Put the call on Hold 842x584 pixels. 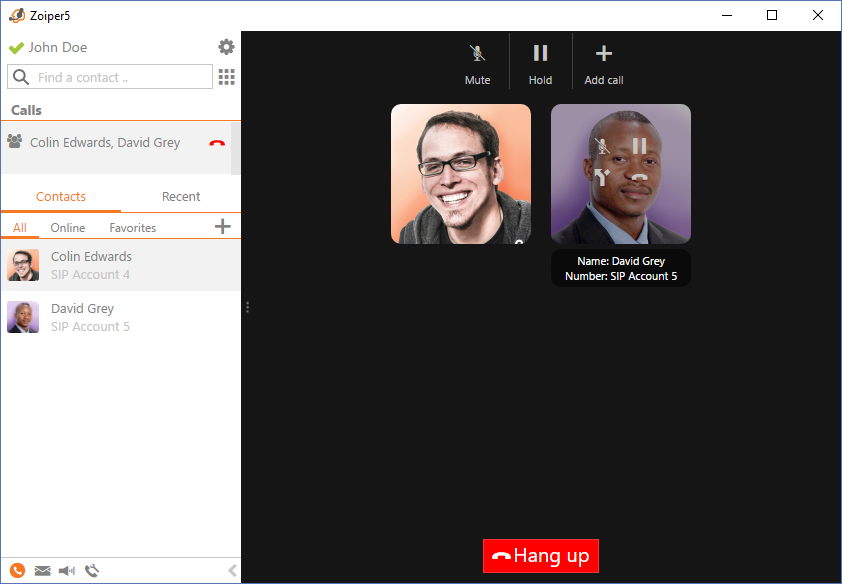coord(540,62)
